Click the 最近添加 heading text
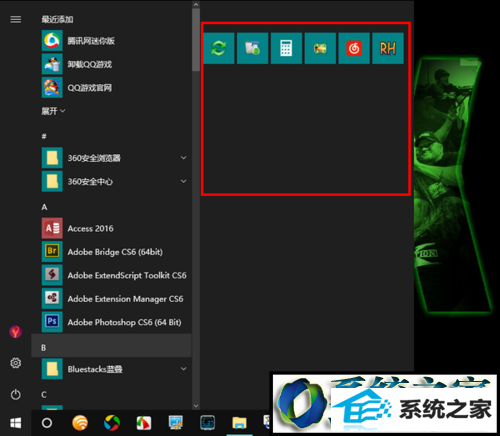 (x=57, y=19)
